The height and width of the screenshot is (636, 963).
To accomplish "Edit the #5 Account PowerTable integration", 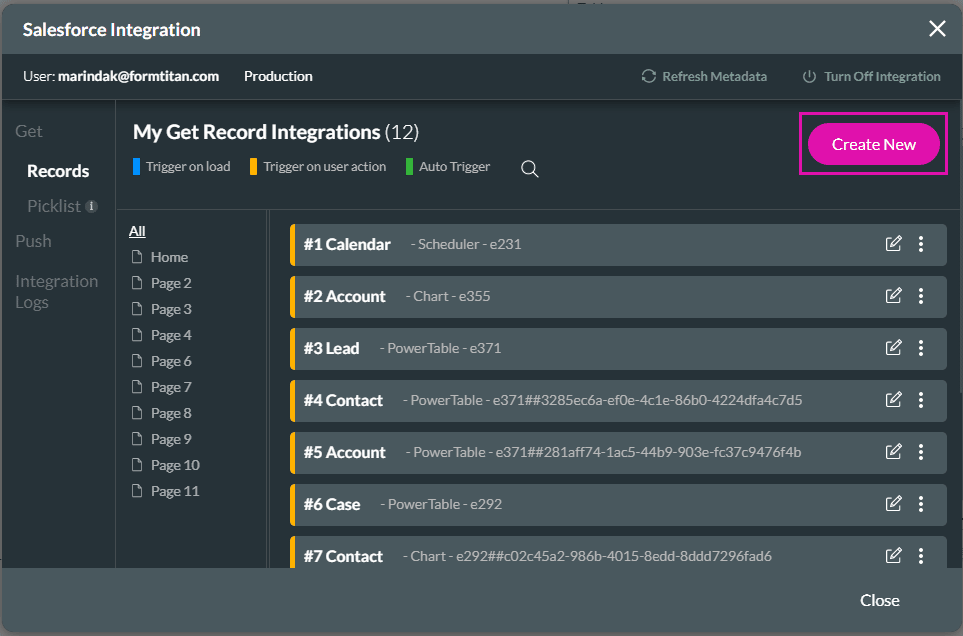I will point(893,452).
